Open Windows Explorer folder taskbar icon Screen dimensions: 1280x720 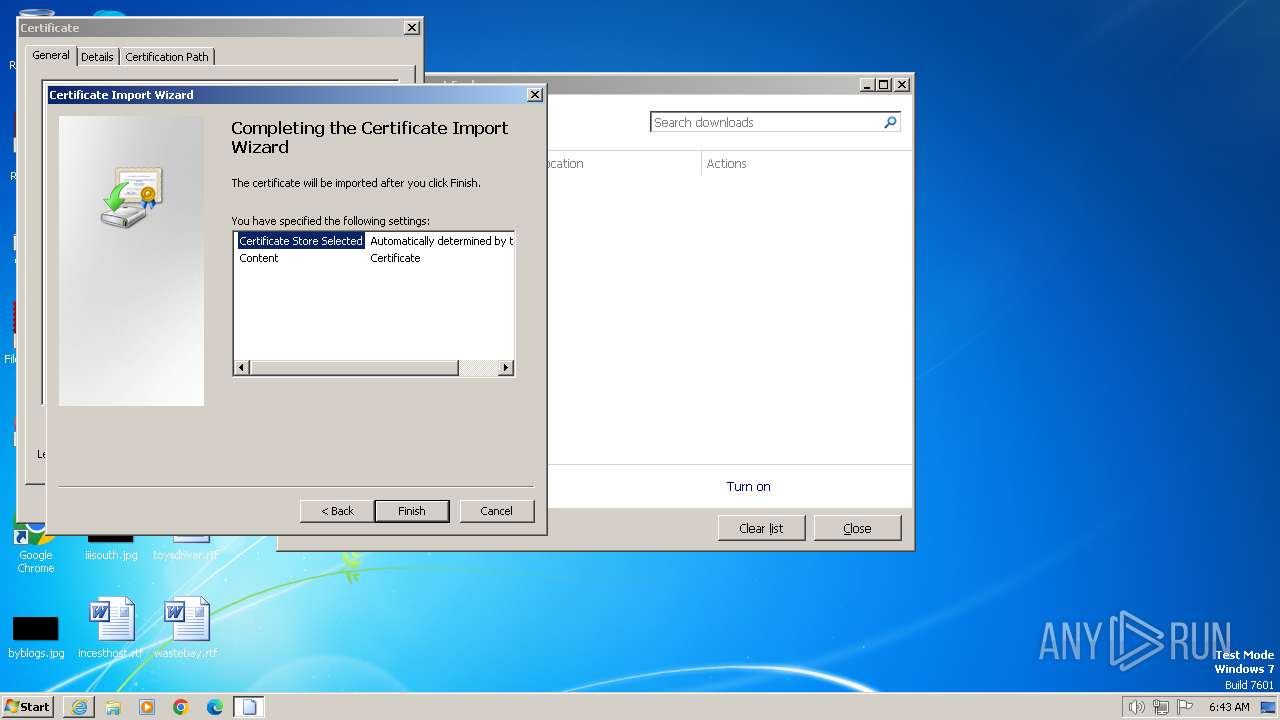point(113,707)
